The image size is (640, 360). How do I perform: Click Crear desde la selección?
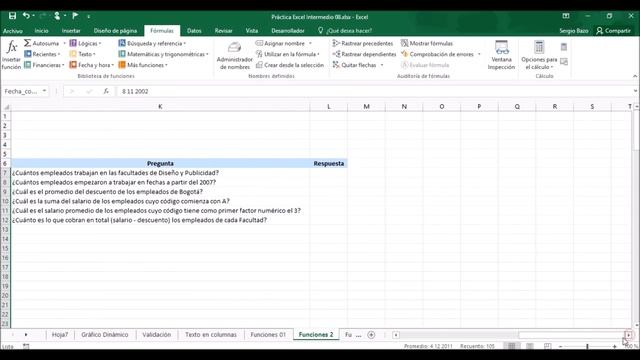pos(290,65)
